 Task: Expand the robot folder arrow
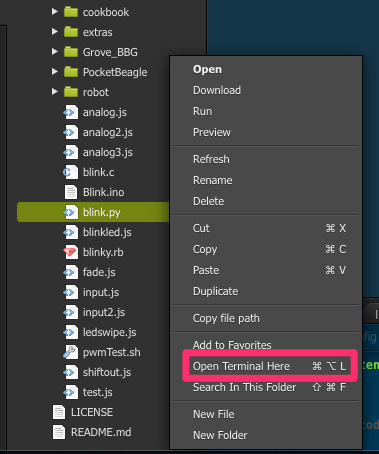(x=55, y=92)
